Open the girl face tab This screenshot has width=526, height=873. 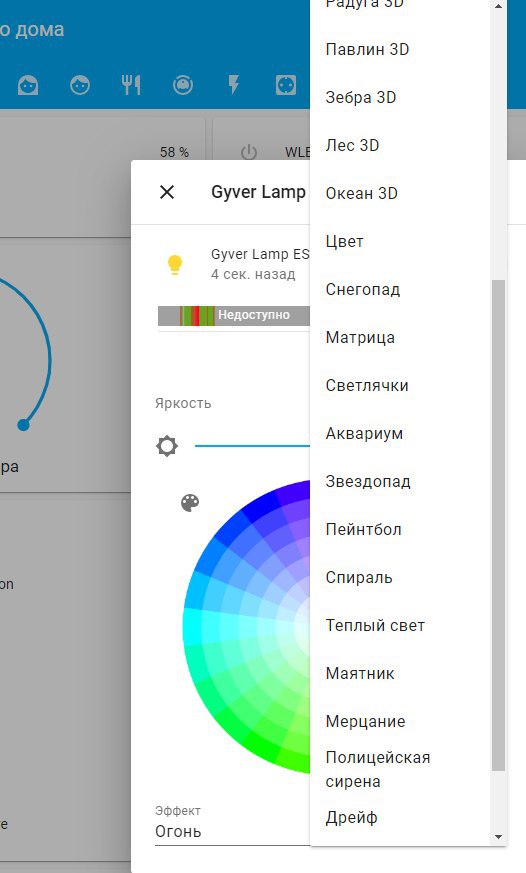tap(28, 85)
